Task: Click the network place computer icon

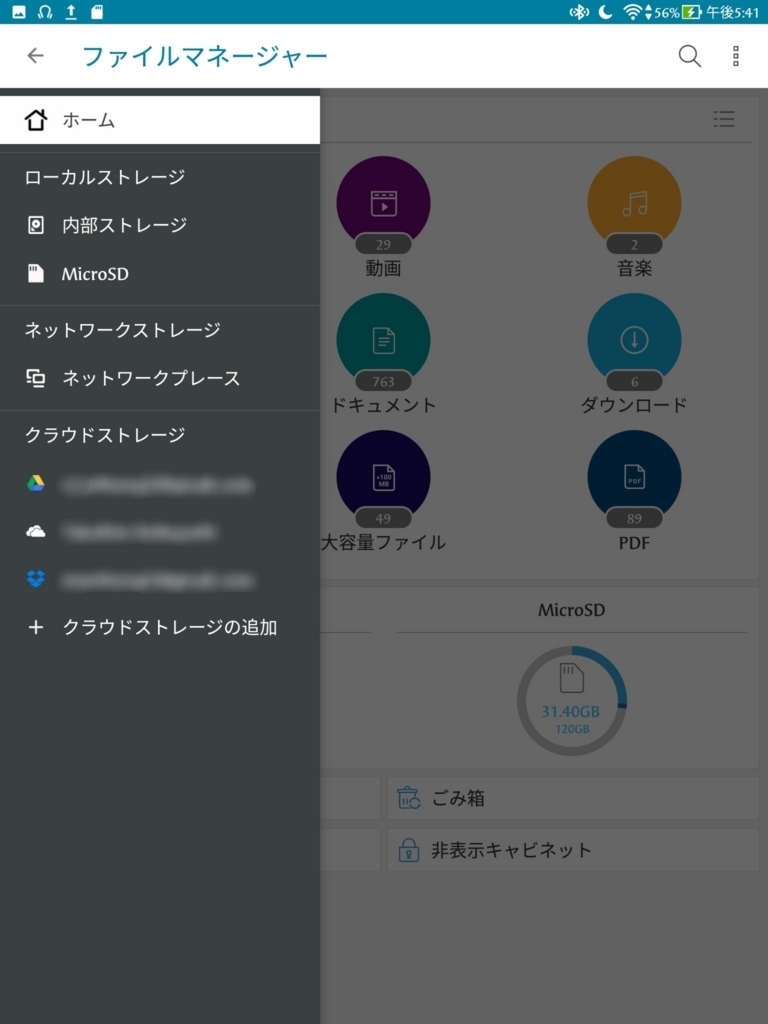Action: coord(36,378)
